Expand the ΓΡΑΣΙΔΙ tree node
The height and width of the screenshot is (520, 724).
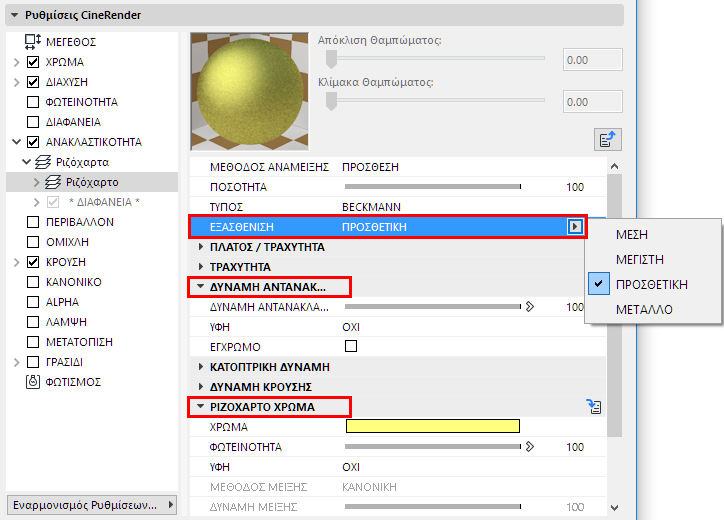(17, 362)
